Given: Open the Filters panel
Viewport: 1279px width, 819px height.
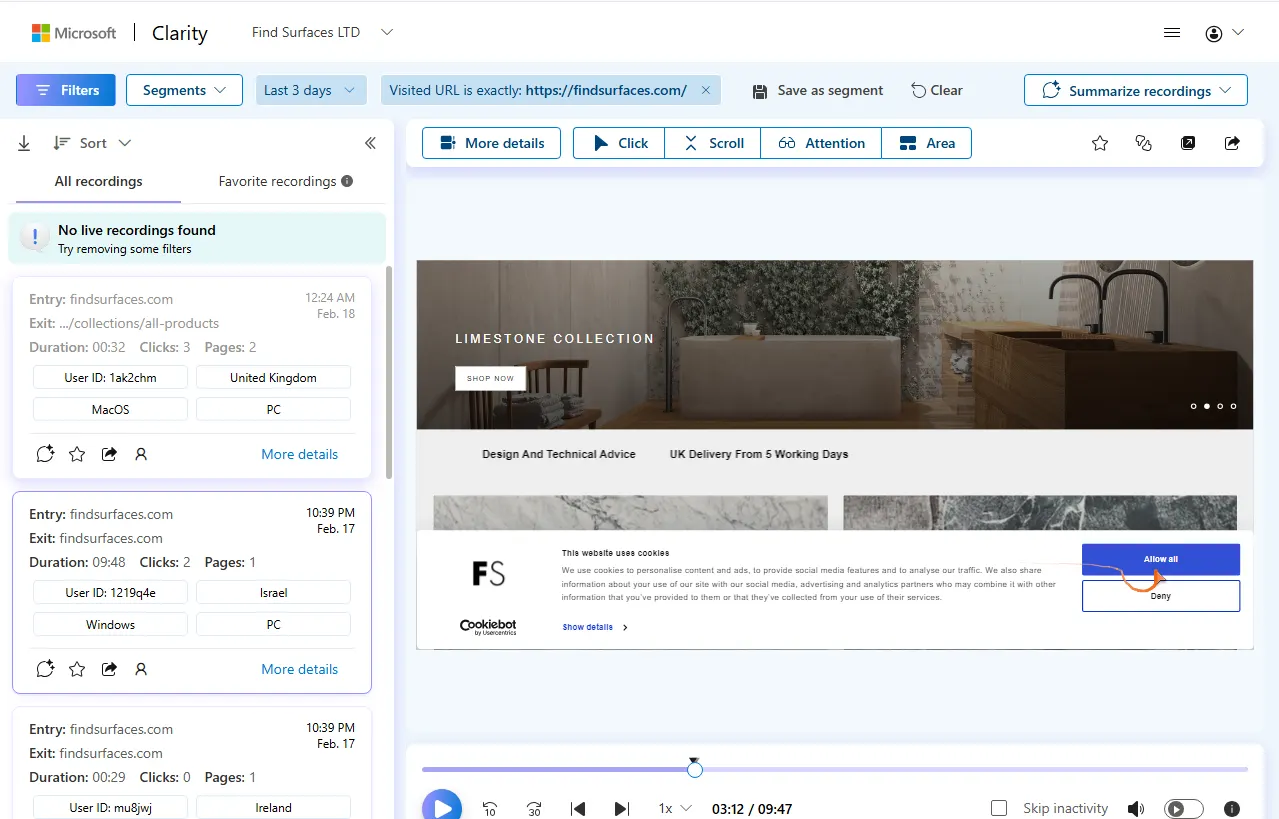Looking at the screenshot, I should (66, 90).
